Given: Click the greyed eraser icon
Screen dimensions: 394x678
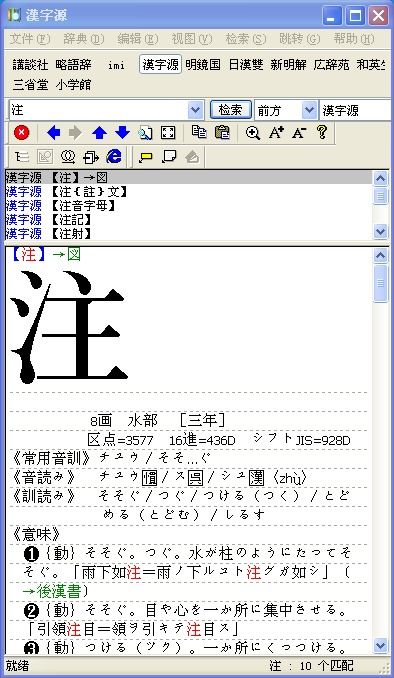Looking at the screenshot, I should (x=192, y=157).
